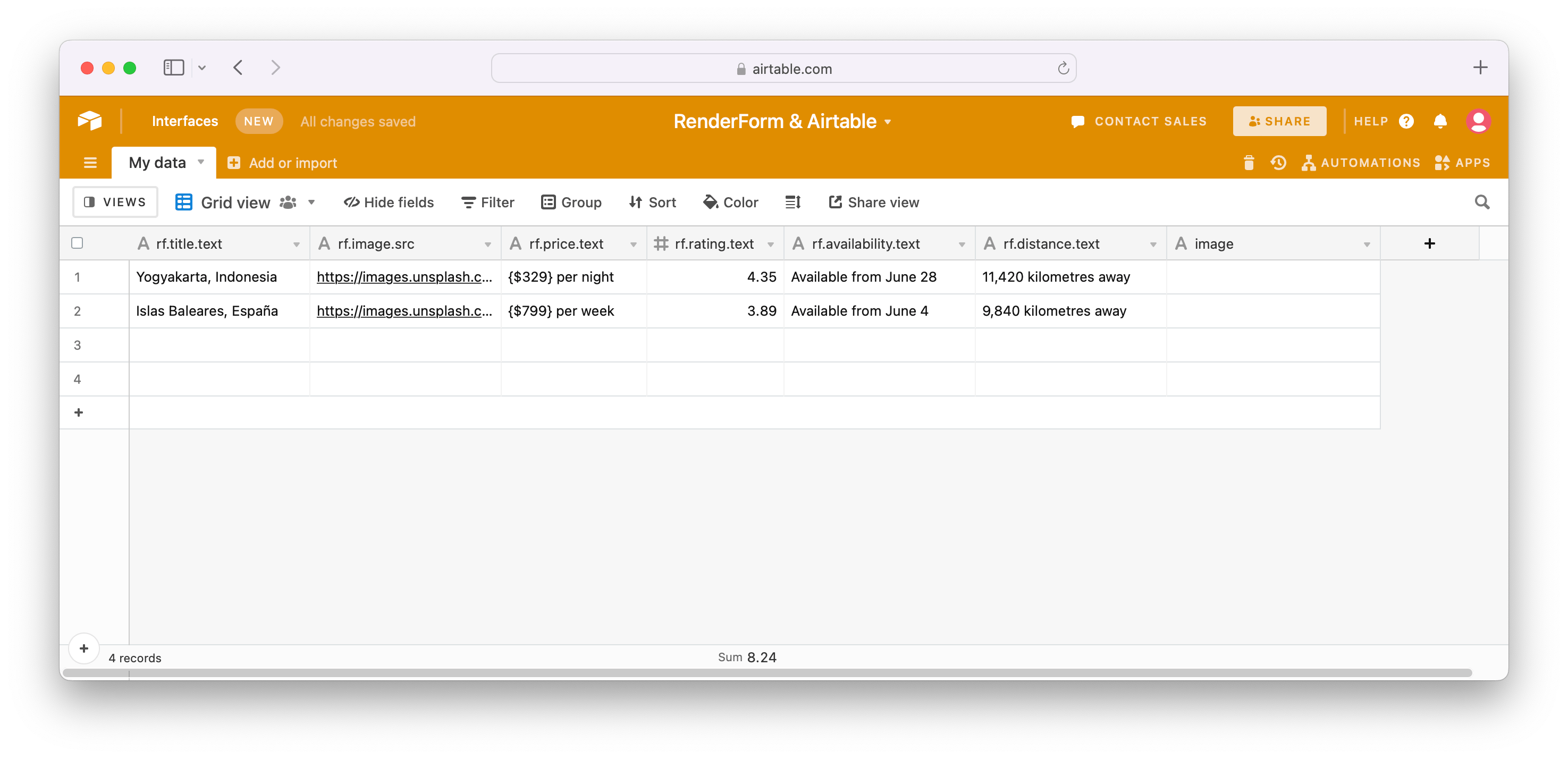Screen dimensions: 1568x759
Task: Click Share view button
Action: pos(873,202)
